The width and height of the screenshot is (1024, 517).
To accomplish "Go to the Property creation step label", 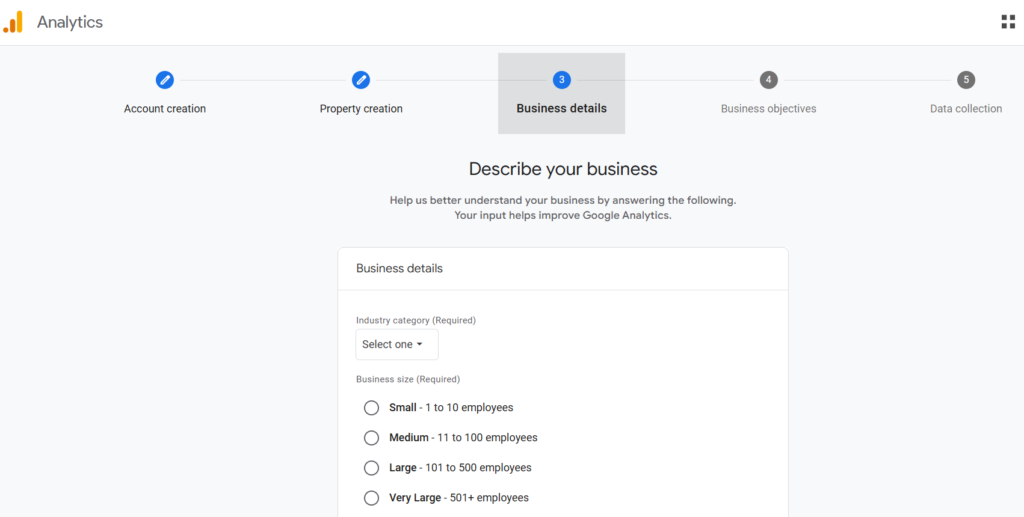I will coord(361,109).
